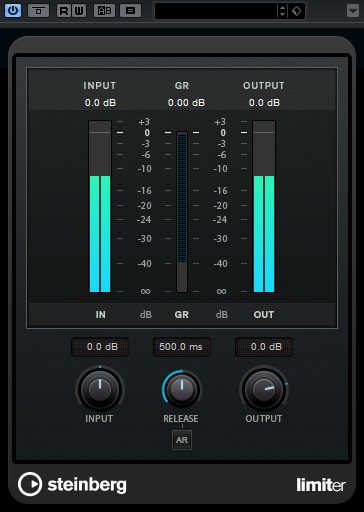Click the IN label under meter

(x=101, y=315)
